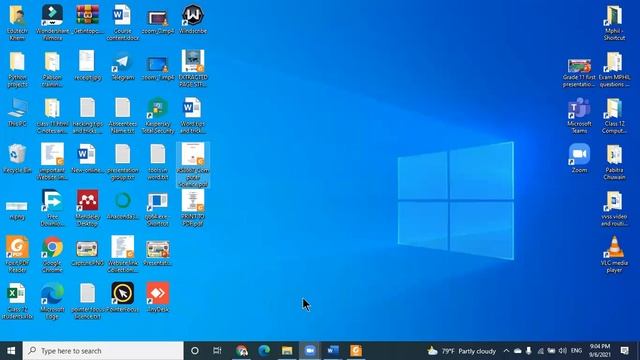
Task: Open the clock showing 9:04 PM
Action: [600, 351]
